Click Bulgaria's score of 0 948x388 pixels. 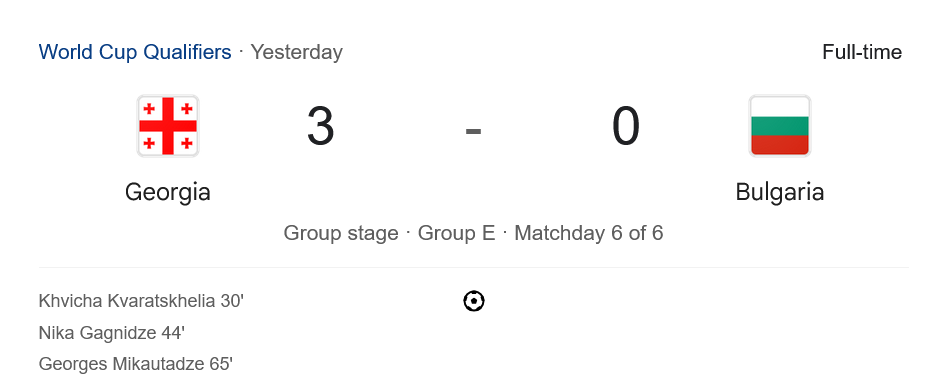pos(626,127)
